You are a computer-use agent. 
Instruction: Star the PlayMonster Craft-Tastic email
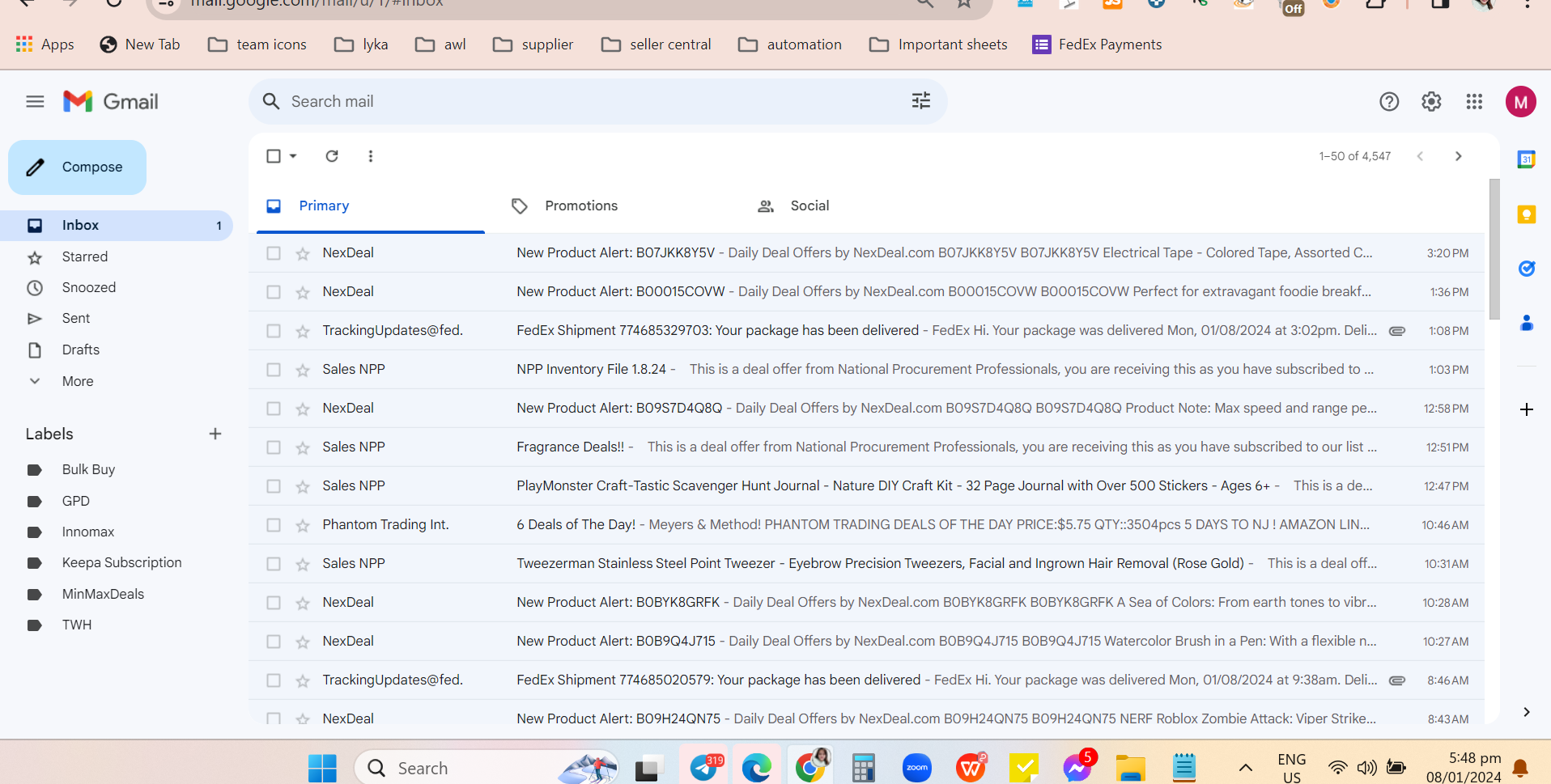point(303,486)
